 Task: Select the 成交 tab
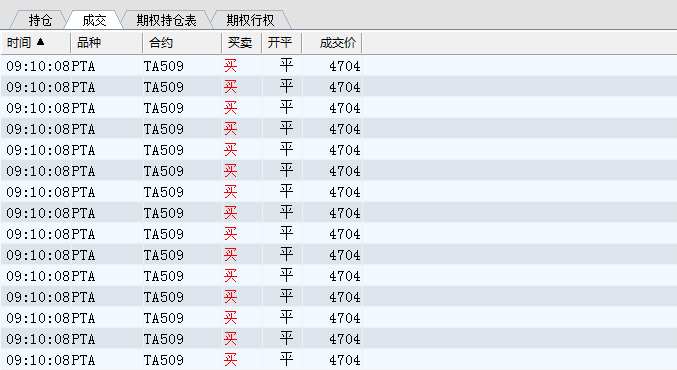tap(94, 20)
